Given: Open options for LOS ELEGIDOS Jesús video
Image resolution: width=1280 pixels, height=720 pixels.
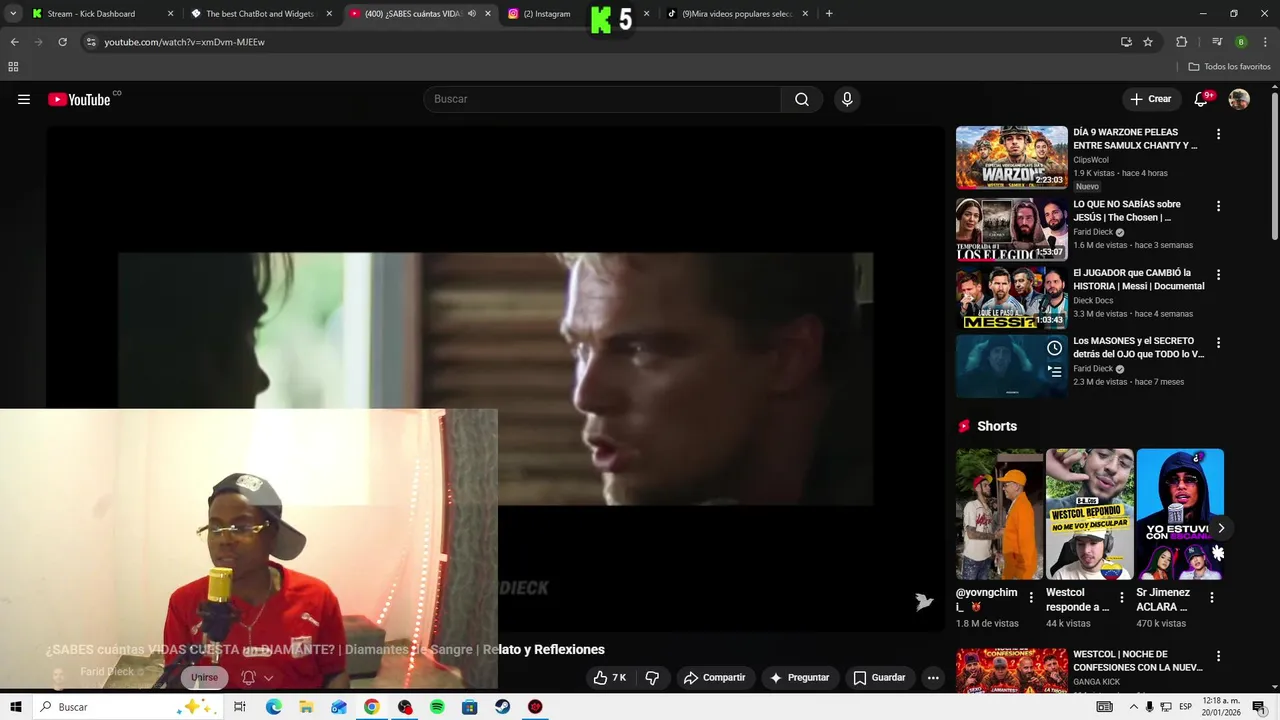Looking at the screenshot, I should [x=1218, y=206].
